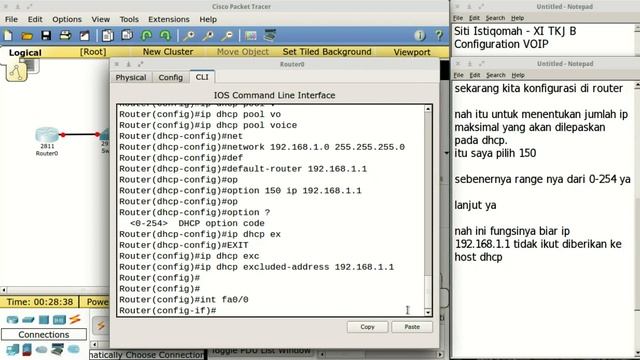Click the Zoom Out magnifier icon
Viewport: 640px width, 360px height.
227,36
